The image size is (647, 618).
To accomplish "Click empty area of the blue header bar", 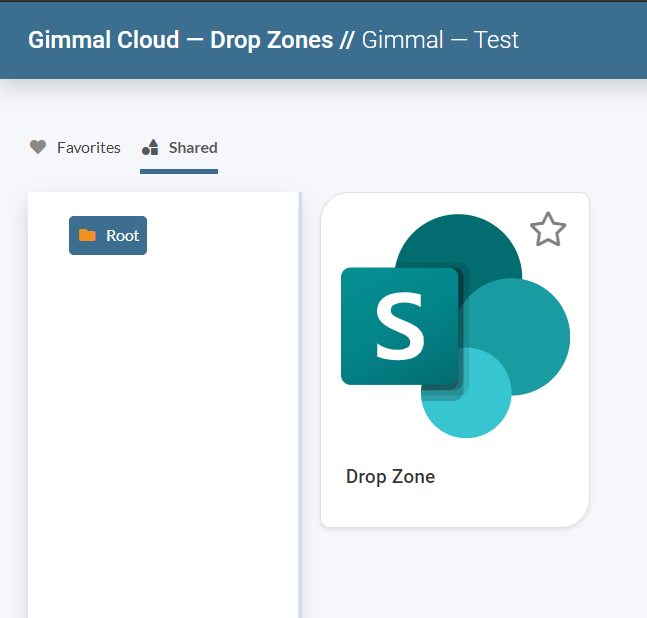I will tap(590, 40).
